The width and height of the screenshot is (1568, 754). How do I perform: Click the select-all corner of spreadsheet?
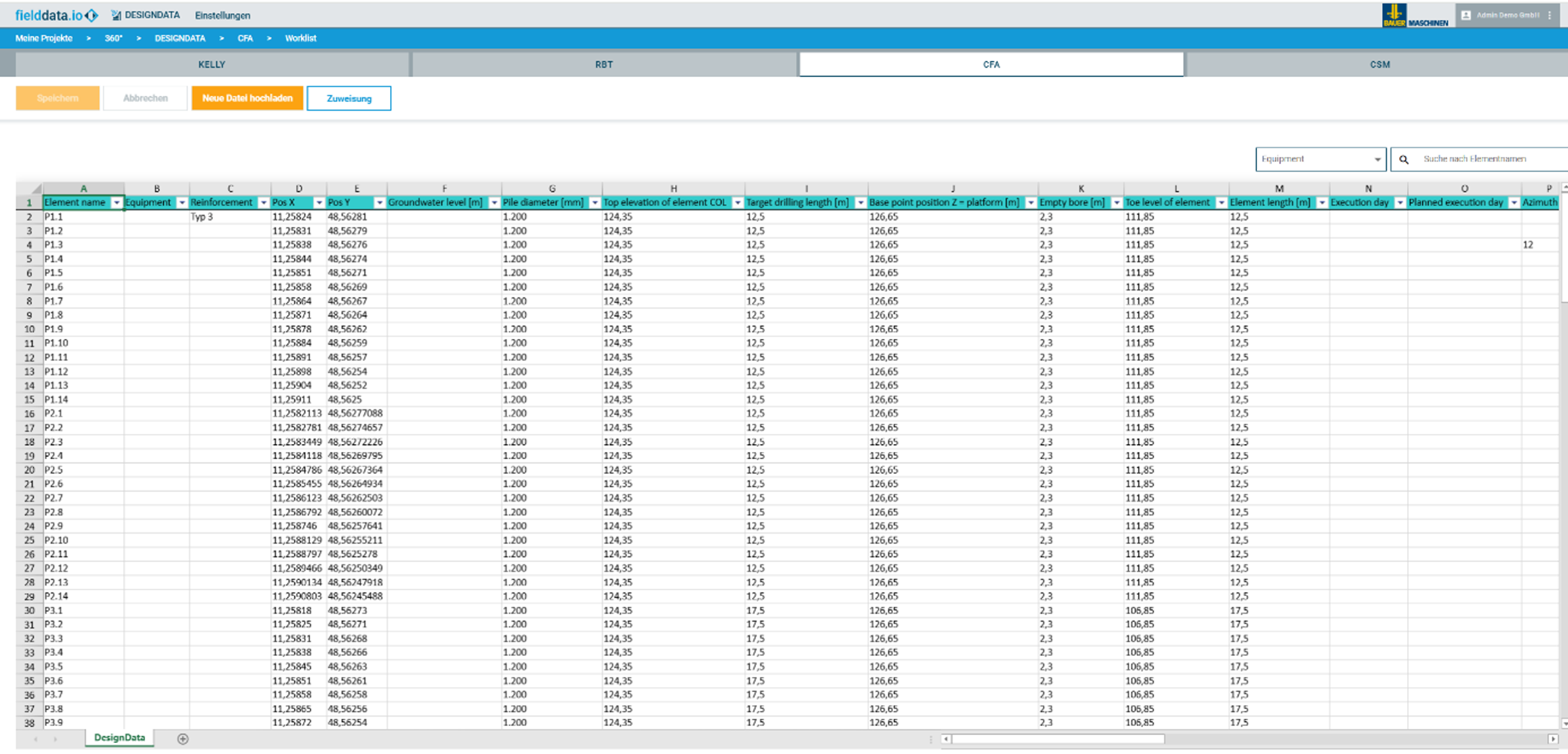click(x=28, y=188)
